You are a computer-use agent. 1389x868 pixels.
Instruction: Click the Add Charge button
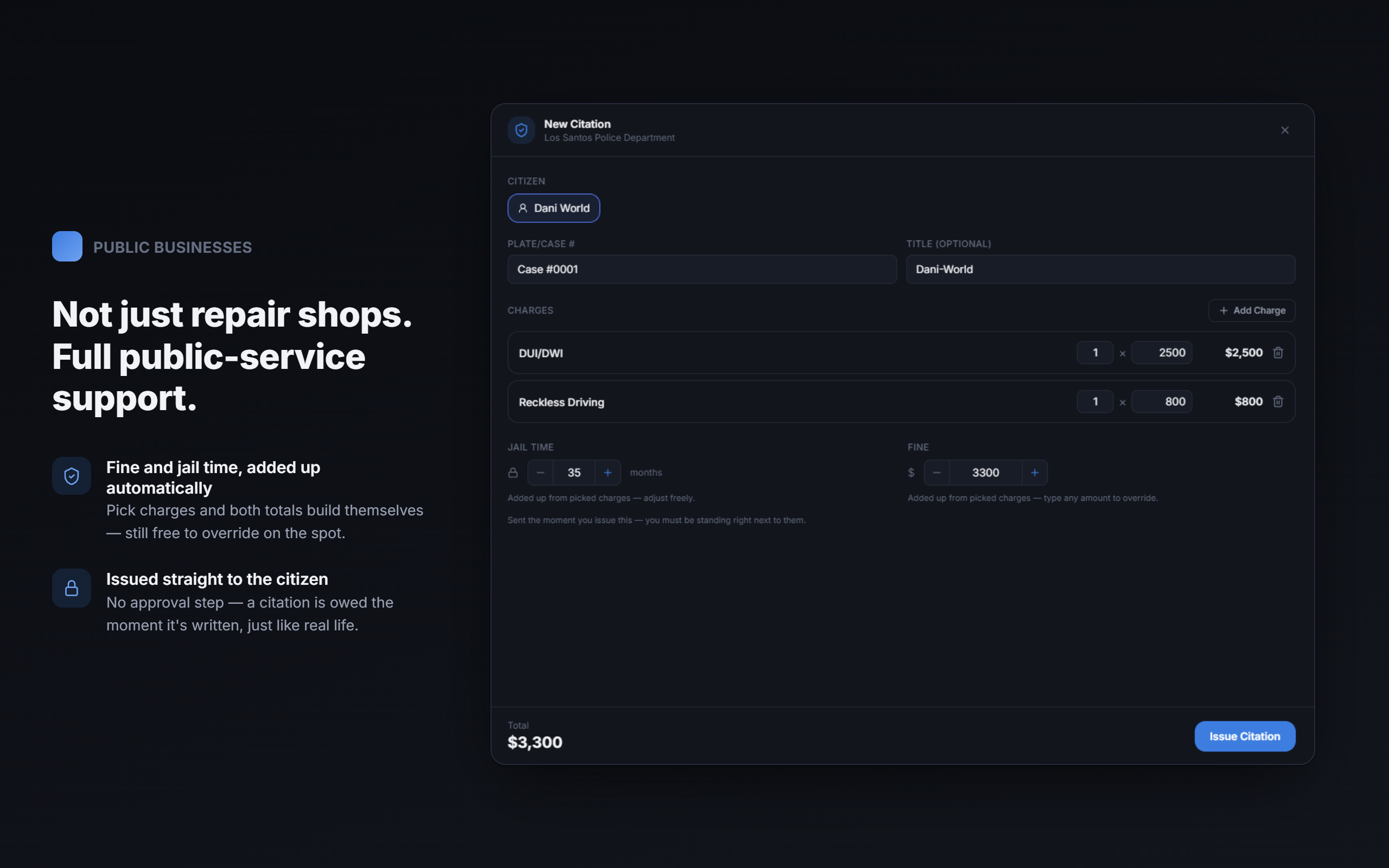[x=1251, y=310]
